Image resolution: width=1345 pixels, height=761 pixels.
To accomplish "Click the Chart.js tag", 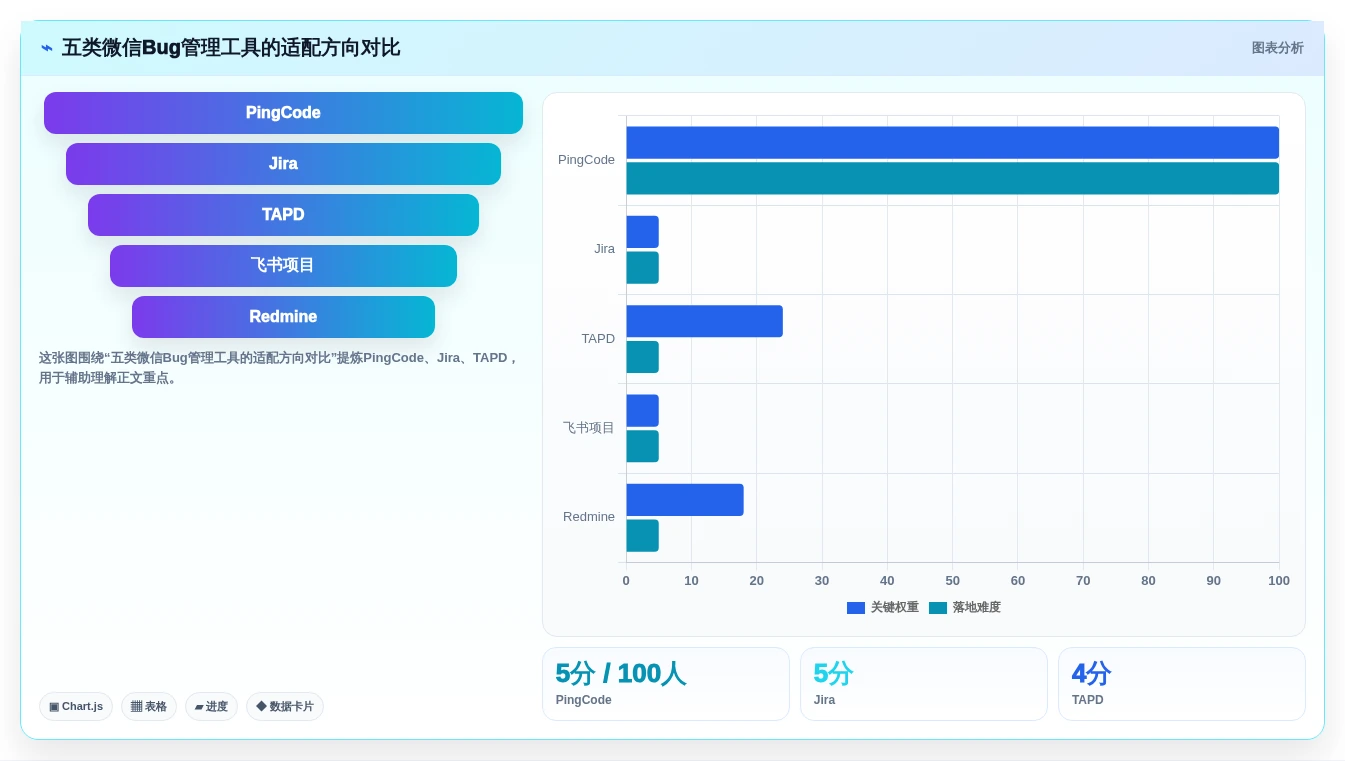I will 76,707.
